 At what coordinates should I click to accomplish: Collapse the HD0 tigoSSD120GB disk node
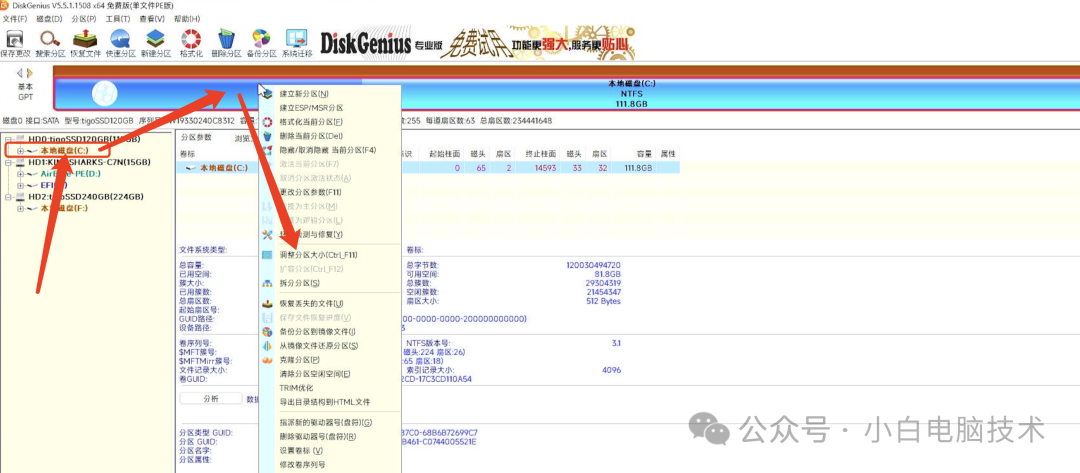click(x=8, y=139)
